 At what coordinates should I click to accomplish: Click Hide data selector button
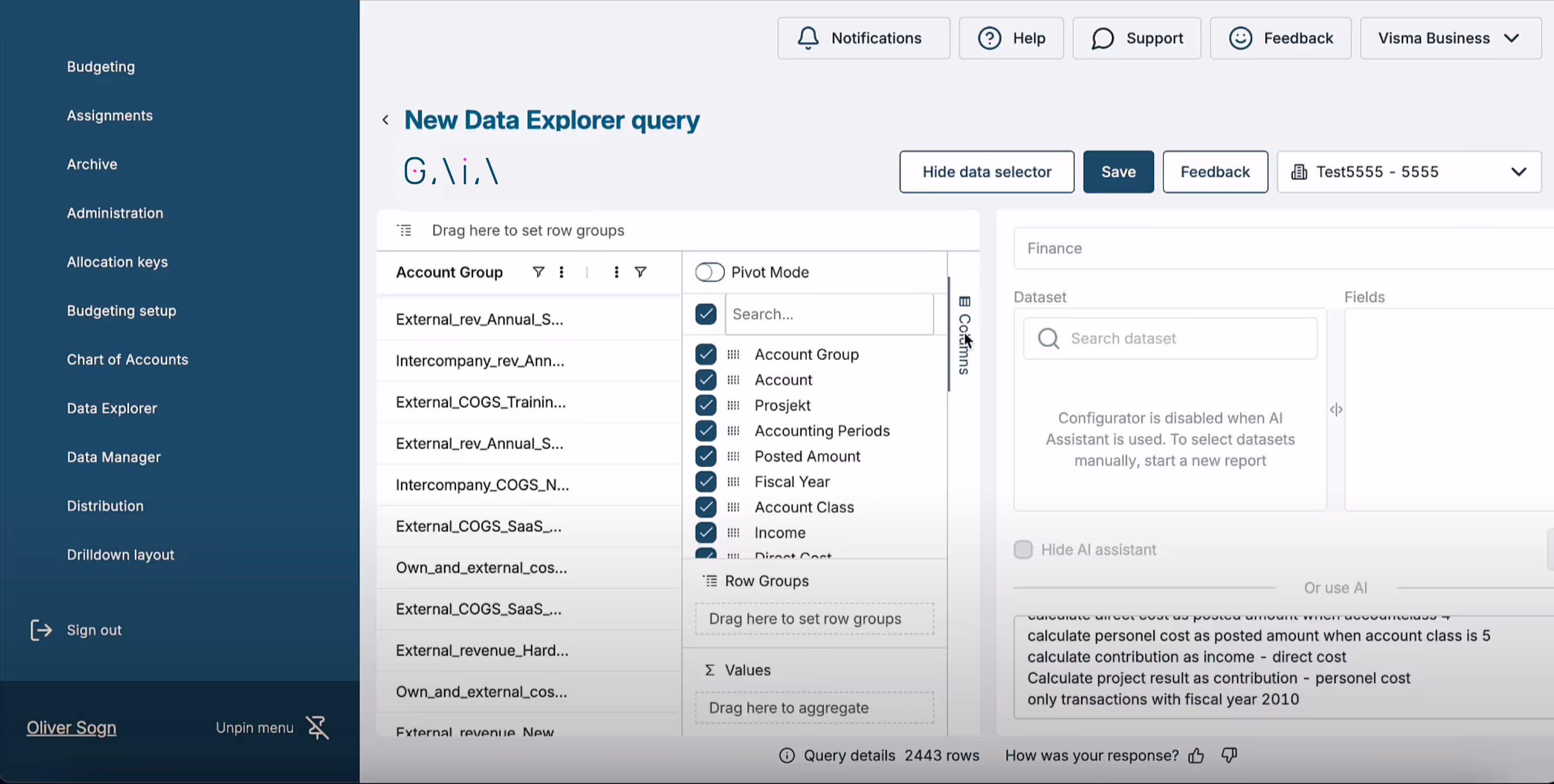[x=986, y=172]
